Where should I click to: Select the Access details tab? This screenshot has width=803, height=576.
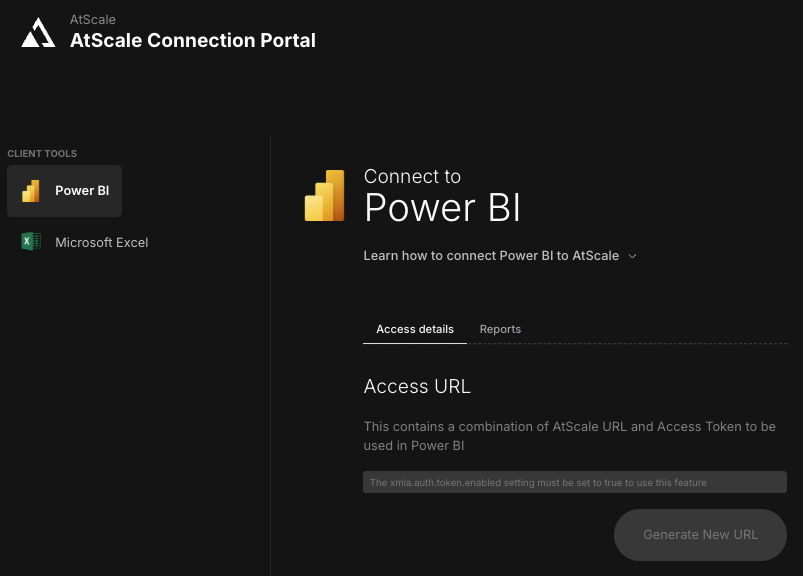click(x=415, y=329)
